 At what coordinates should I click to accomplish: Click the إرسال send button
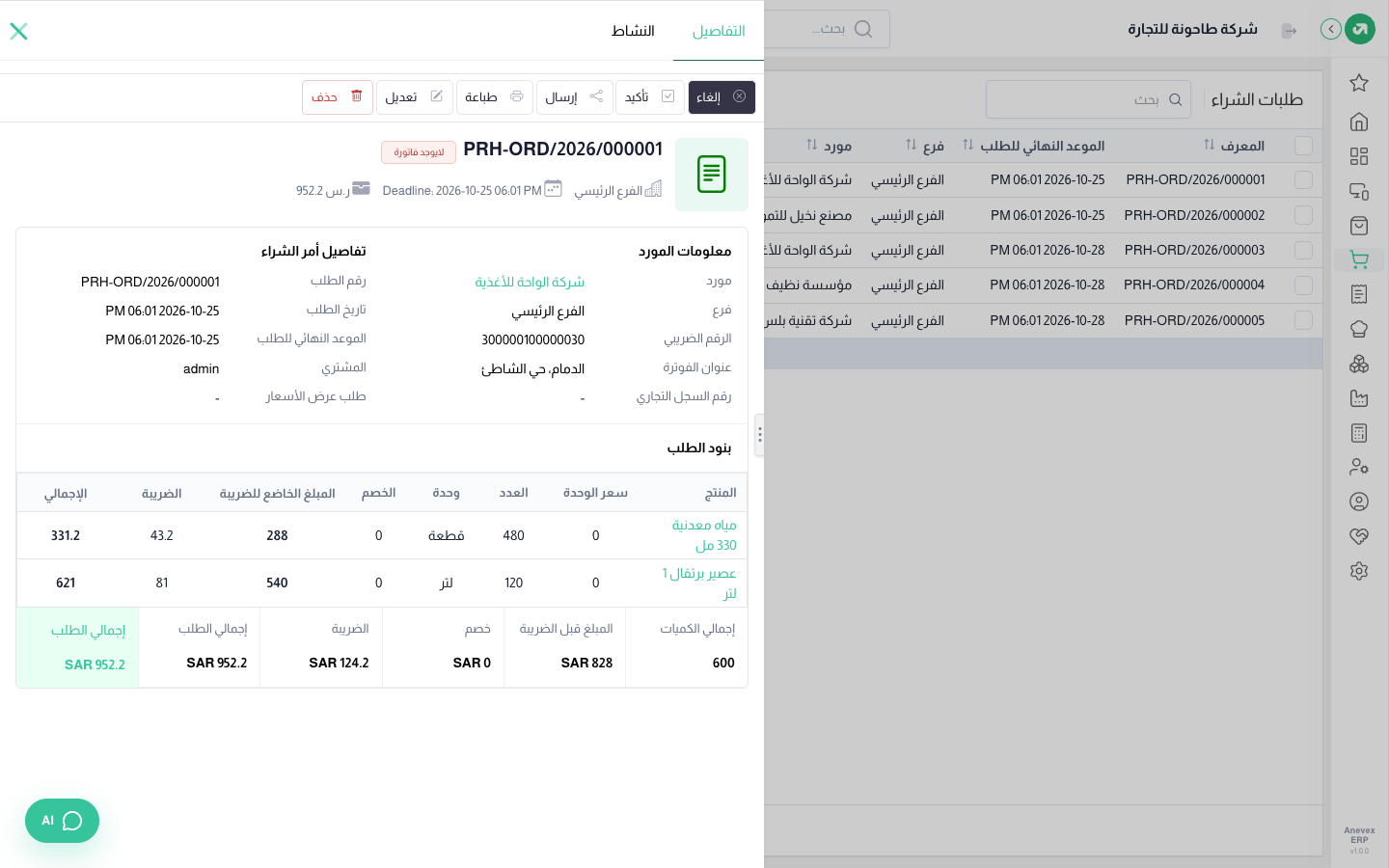(x=574, y=97)
